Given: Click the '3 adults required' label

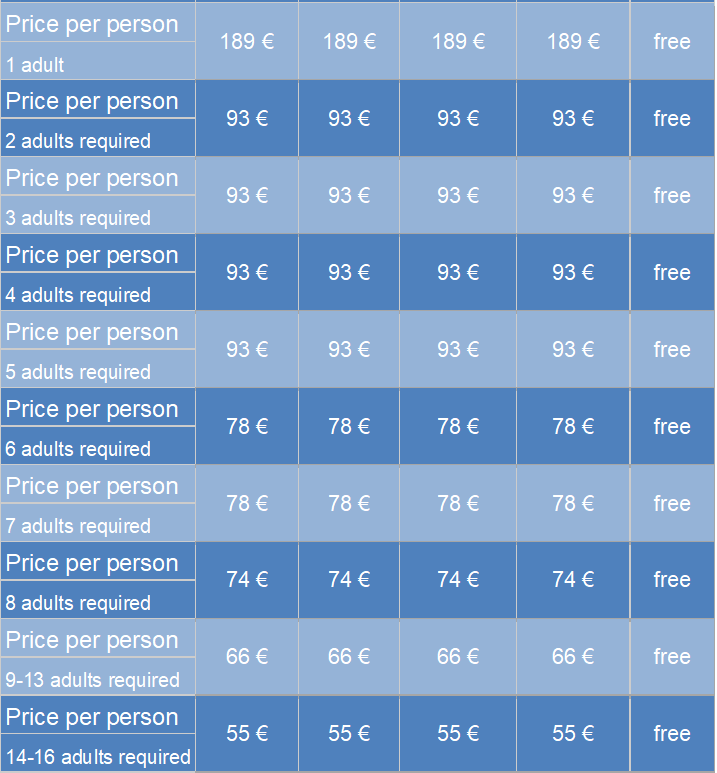Looking at the screenshot, I should (78, 218).
